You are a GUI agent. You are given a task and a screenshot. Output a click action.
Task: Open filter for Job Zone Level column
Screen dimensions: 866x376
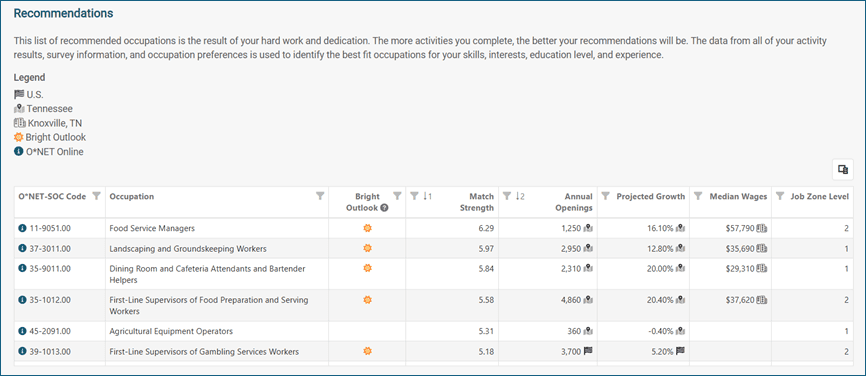click(780, 196)
